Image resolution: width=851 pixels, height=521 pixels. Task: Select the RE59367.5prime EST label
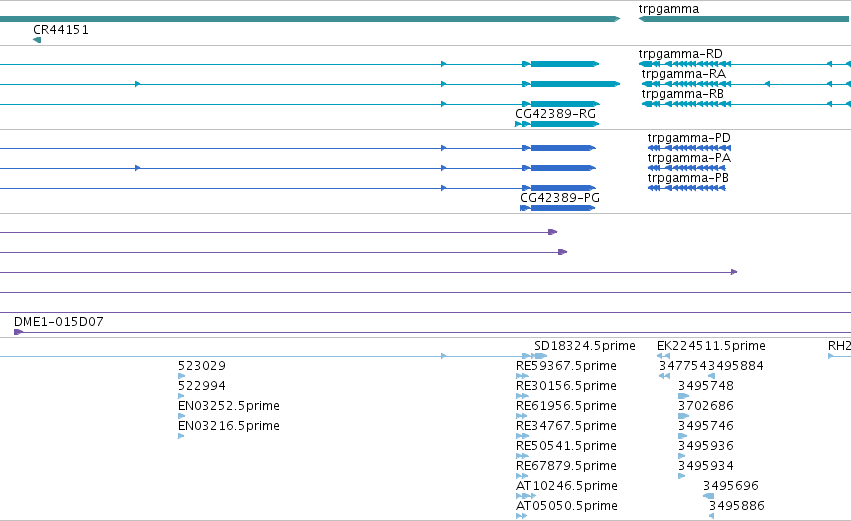(x=566, y=366)
